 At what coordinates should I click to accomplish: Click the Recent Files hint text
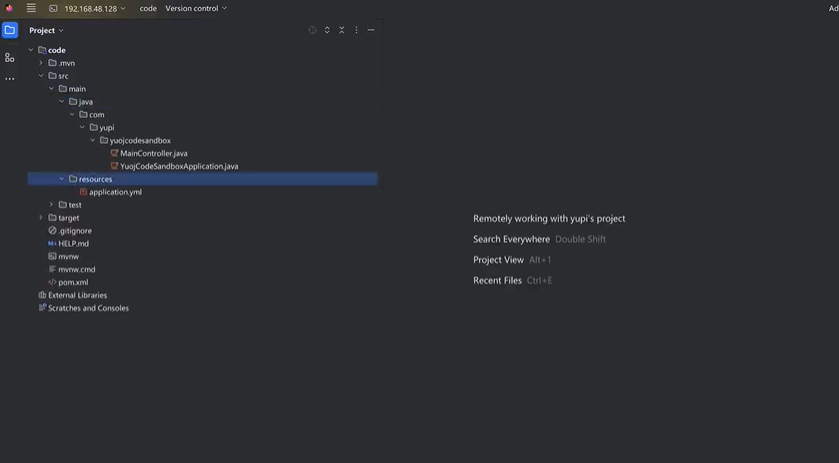tap(497, 280)
